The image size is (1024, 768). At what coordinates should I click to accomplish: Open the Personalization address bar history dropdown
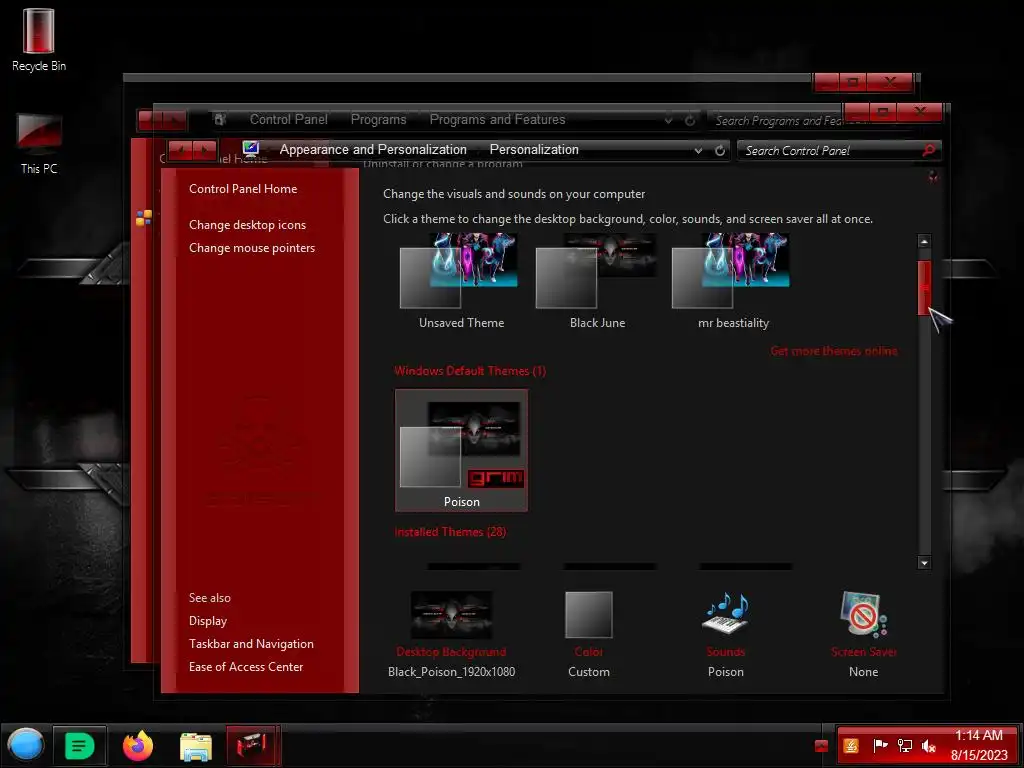pos(698,150)
